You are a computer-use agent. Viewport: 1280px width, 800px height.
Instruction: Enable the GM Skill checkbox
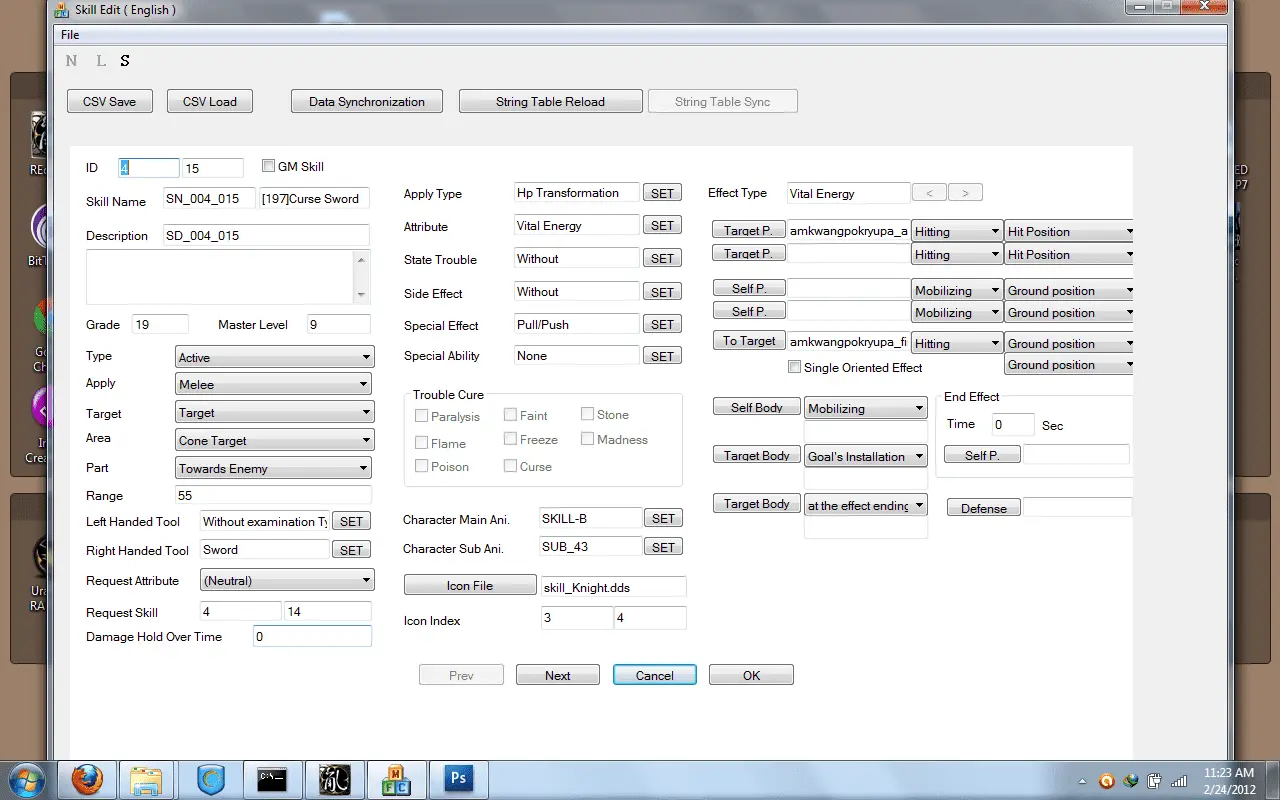[268, 166]
